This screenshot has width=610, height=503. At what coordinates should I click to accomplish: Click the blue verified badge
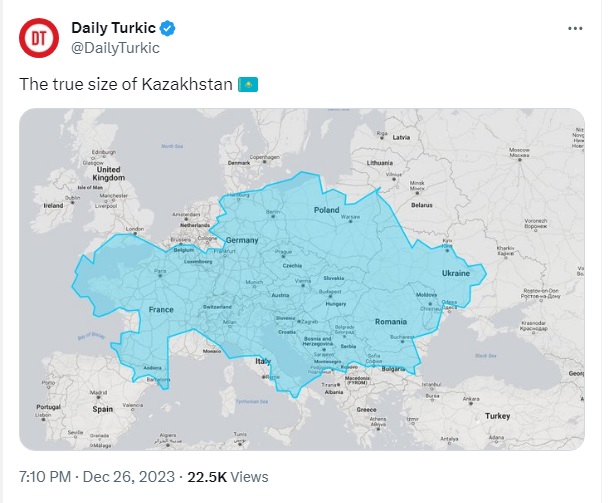pyautogui.click(x=168, y=28)
